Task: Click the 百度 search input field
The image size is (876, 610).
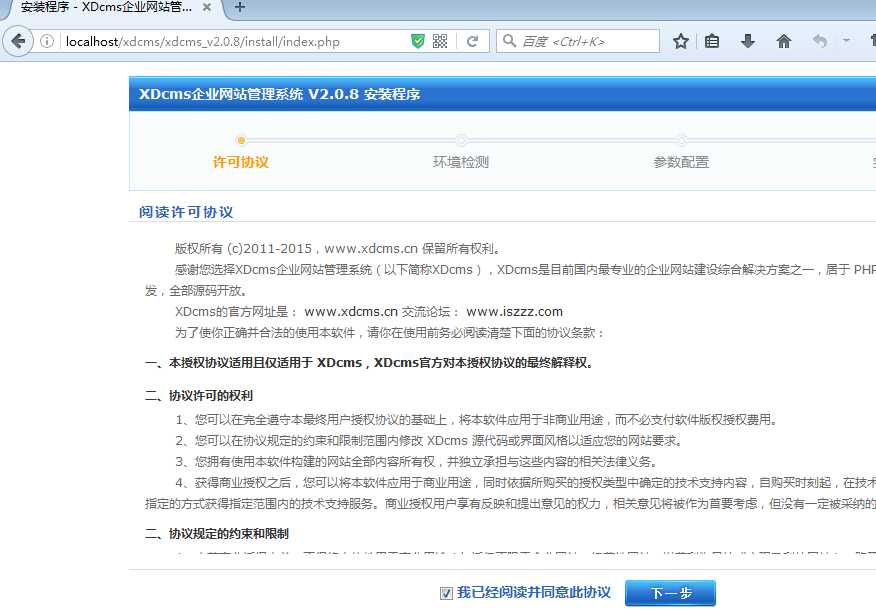Action: 585,41
